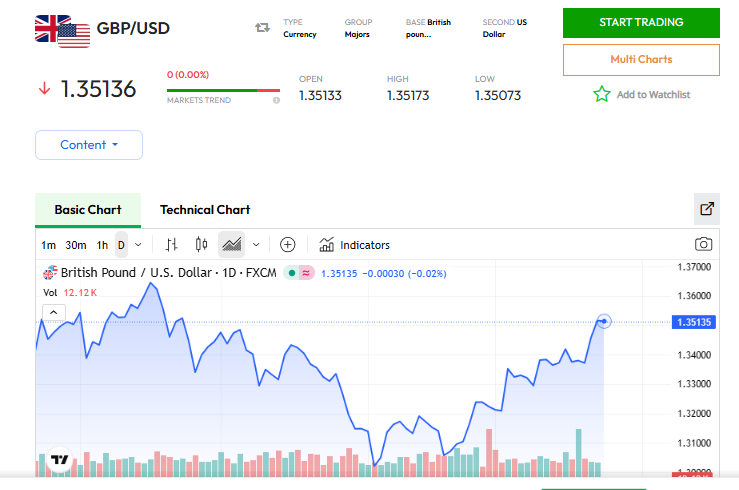Image resolution: width=739 pixels, height=490 pixels.
Task: Select the candlestick chart style icon
Action: pyautogui.click(x=201, y=244)
